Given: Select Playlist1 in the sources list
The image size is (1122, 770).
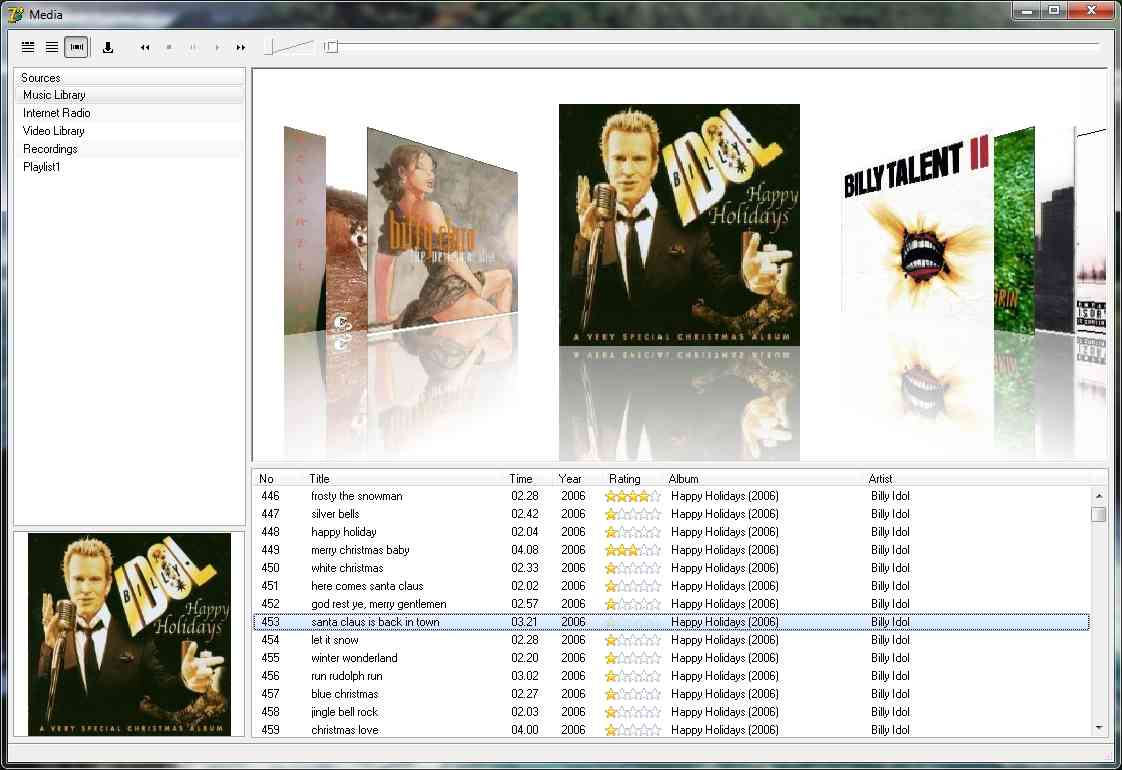Looking at the screenshot, I should tap(130, 167).
